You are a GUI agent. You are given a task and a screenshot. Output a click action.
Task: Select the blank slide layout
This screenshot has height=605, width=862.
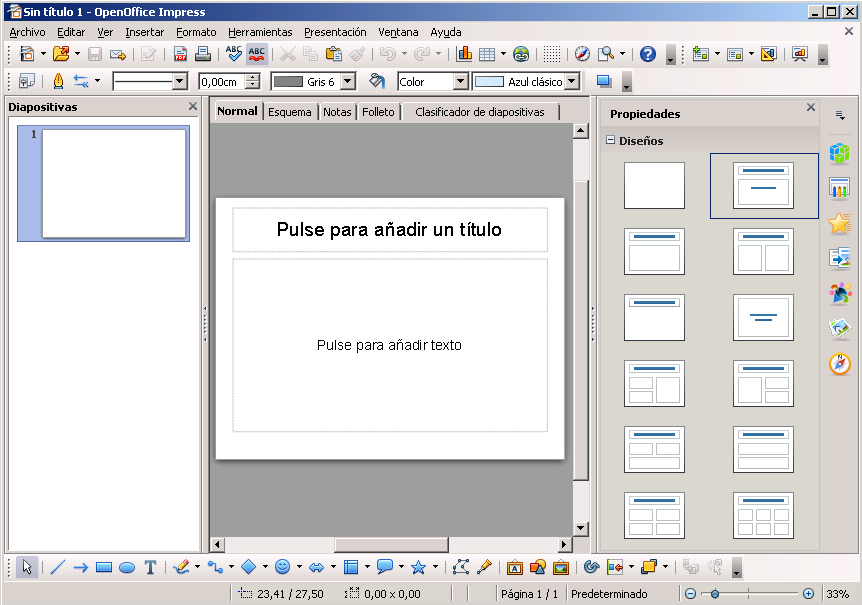point(654,185)
